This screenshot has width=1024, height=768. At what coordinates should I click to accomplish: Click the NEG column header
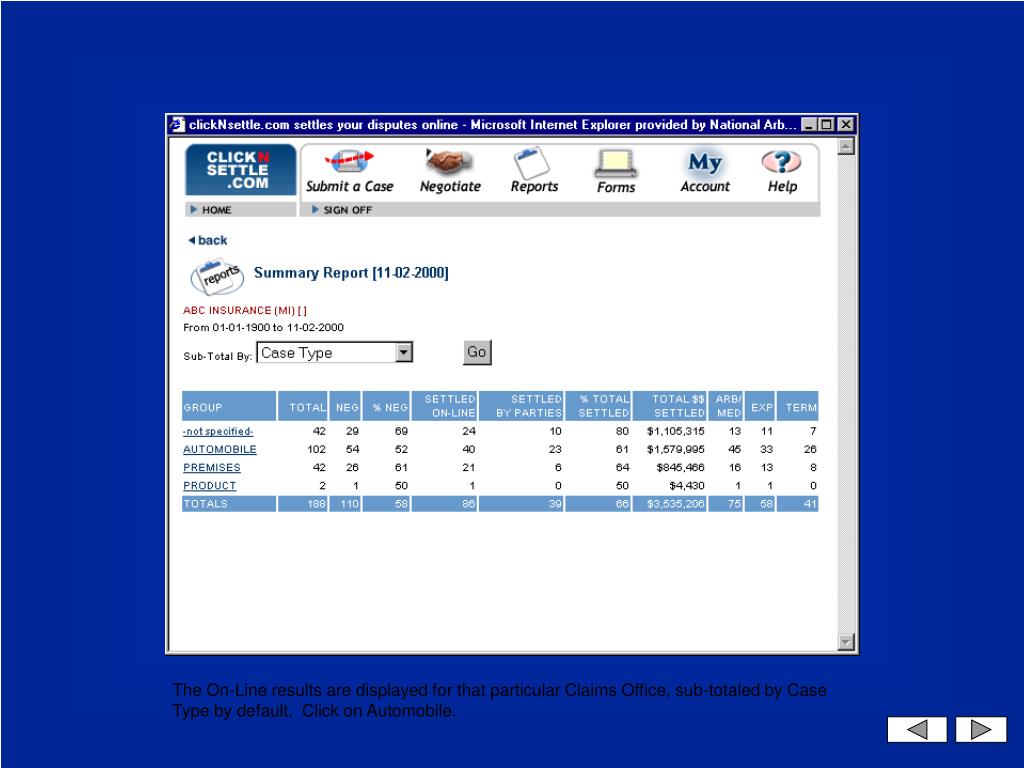[x=345, y=406]
